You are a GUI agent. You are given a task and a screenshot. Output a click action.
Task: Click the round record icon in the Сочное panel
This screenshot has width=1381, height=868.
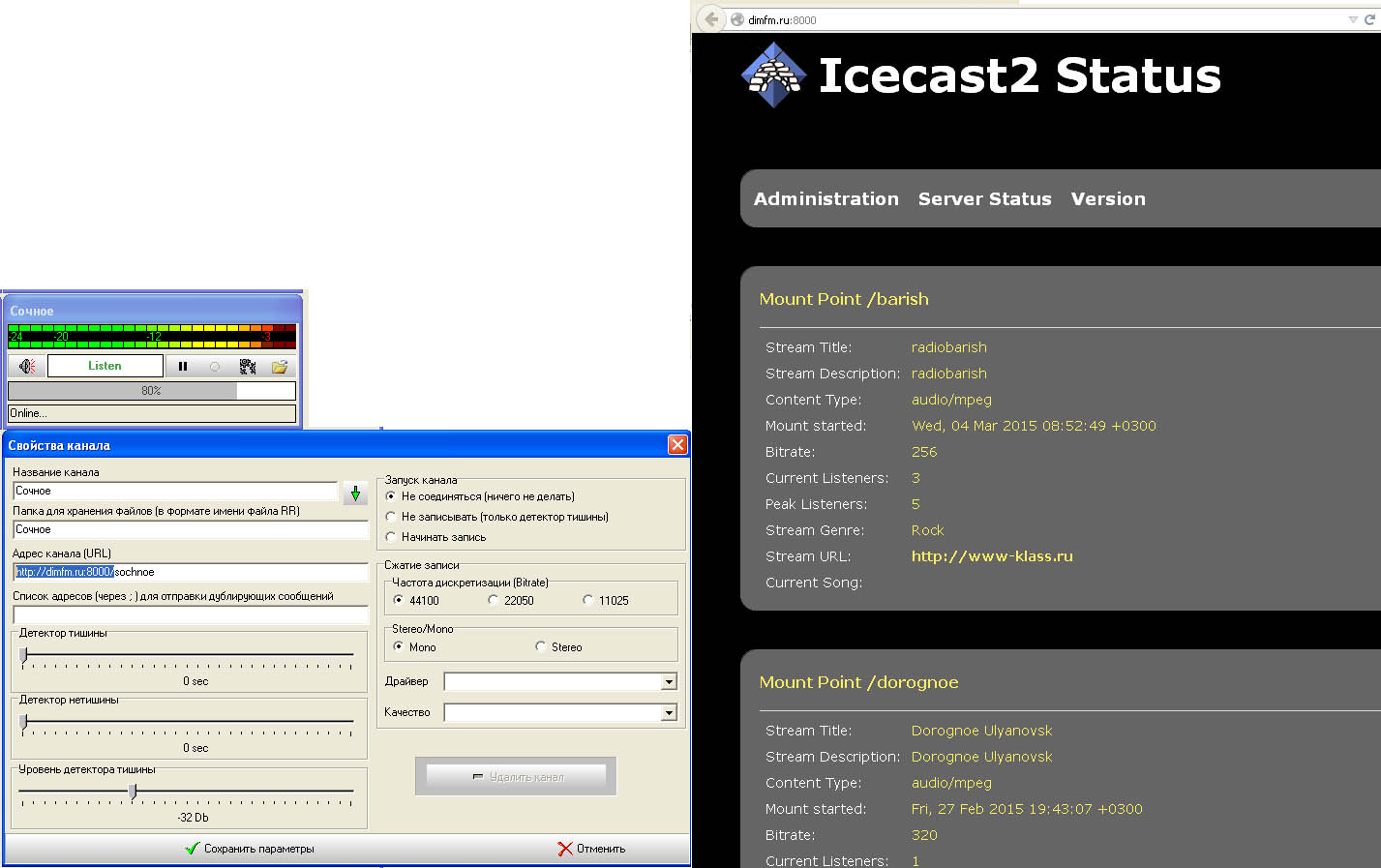215,367
